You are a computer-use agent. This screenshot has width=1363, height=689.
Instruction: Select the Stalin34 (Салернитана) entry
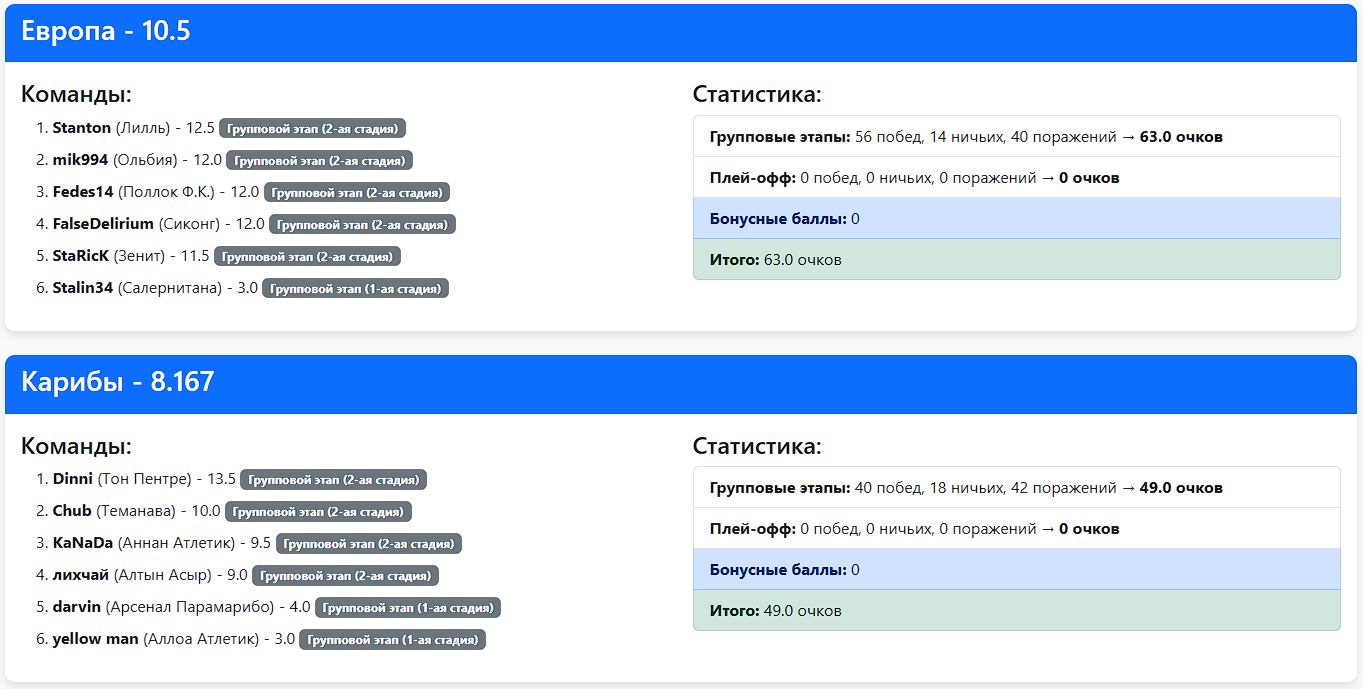click(x=243, y=288)
